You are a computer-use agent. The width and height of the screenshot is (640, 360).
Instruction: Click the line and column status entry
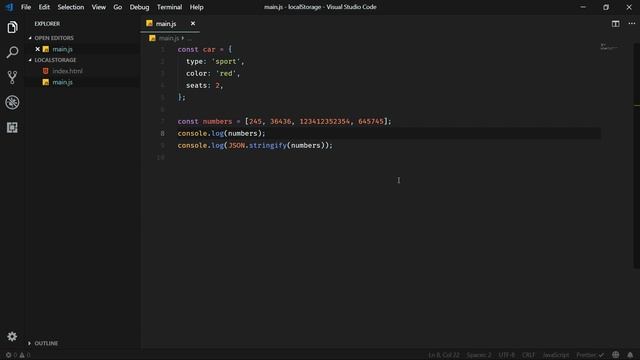click(444, 355)
